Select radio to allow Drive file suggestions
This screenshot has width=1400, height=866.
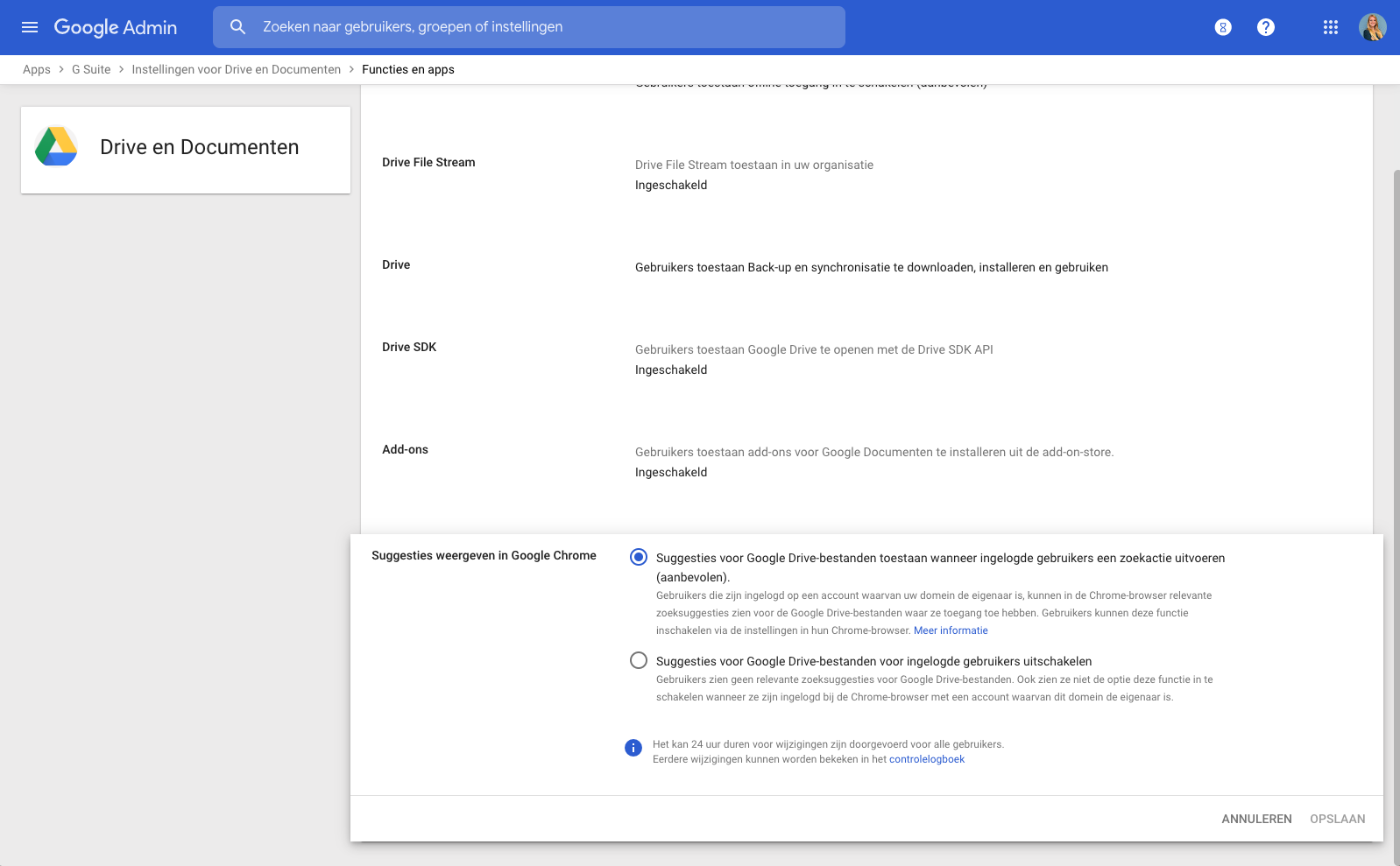(639, 557)
